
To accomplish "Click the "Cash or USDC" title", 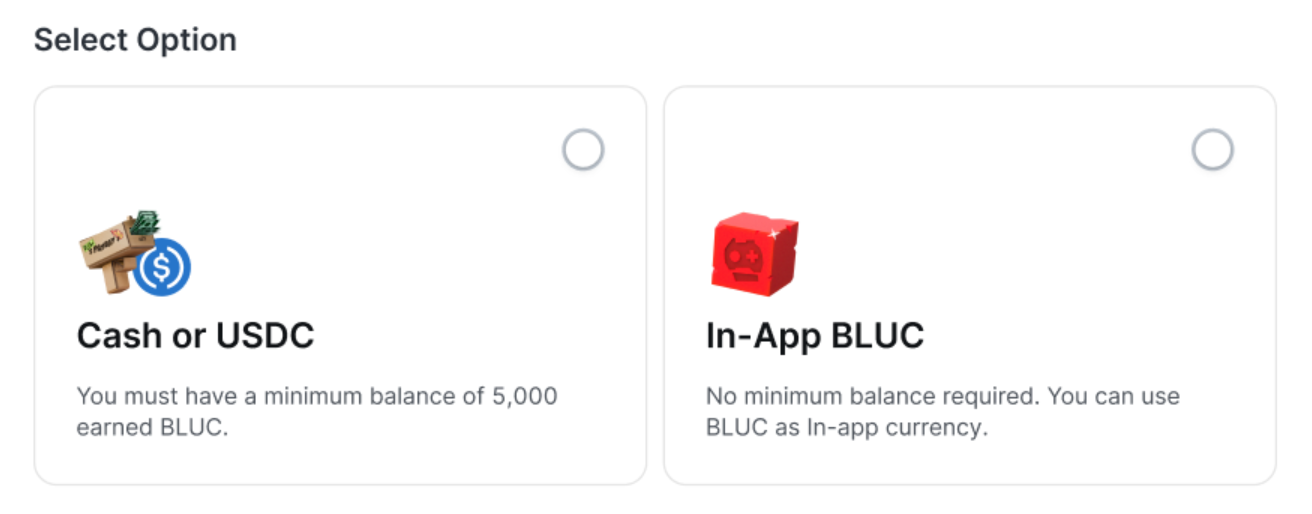I will pyautogui.click(x=195, y=336).
